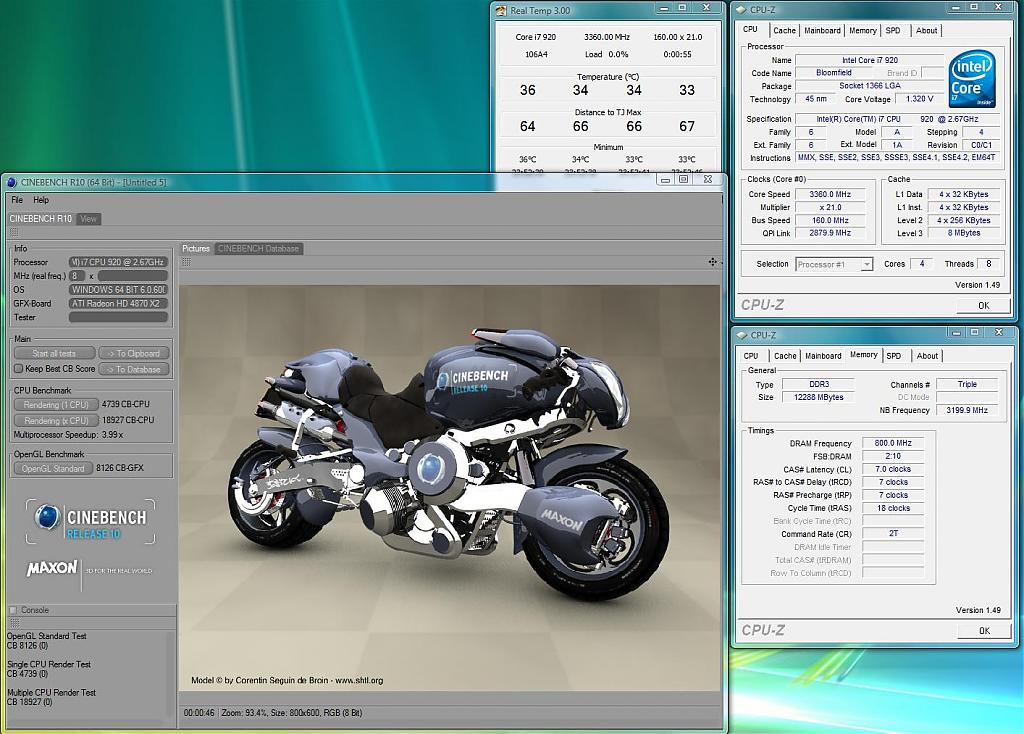The height and width of the screenshot is (734, 1024).
Task: Click the 8126 CB-GFX score value
Action: pos(120,468)
